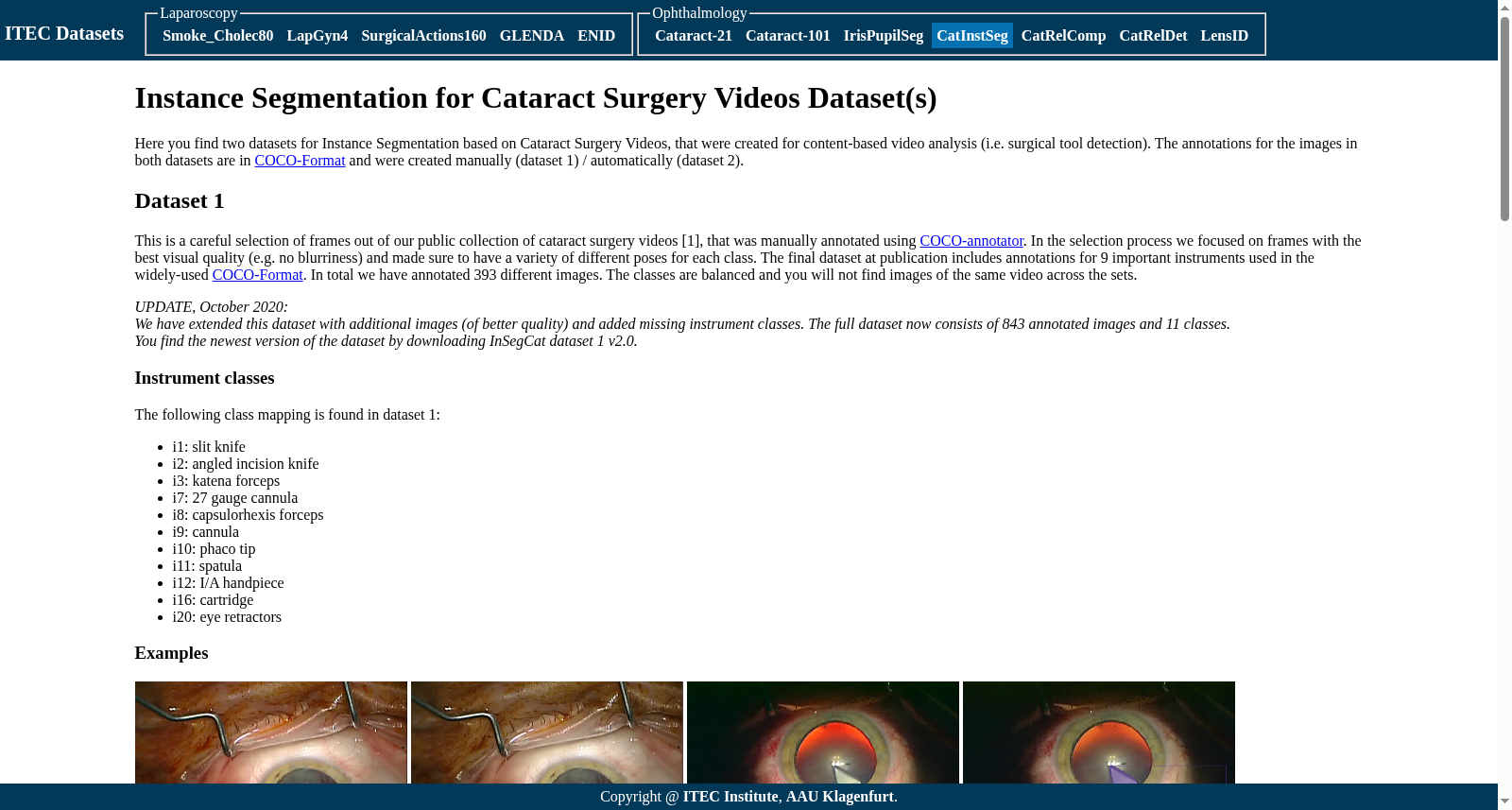View the third example image with red pupil

(823, 733)
